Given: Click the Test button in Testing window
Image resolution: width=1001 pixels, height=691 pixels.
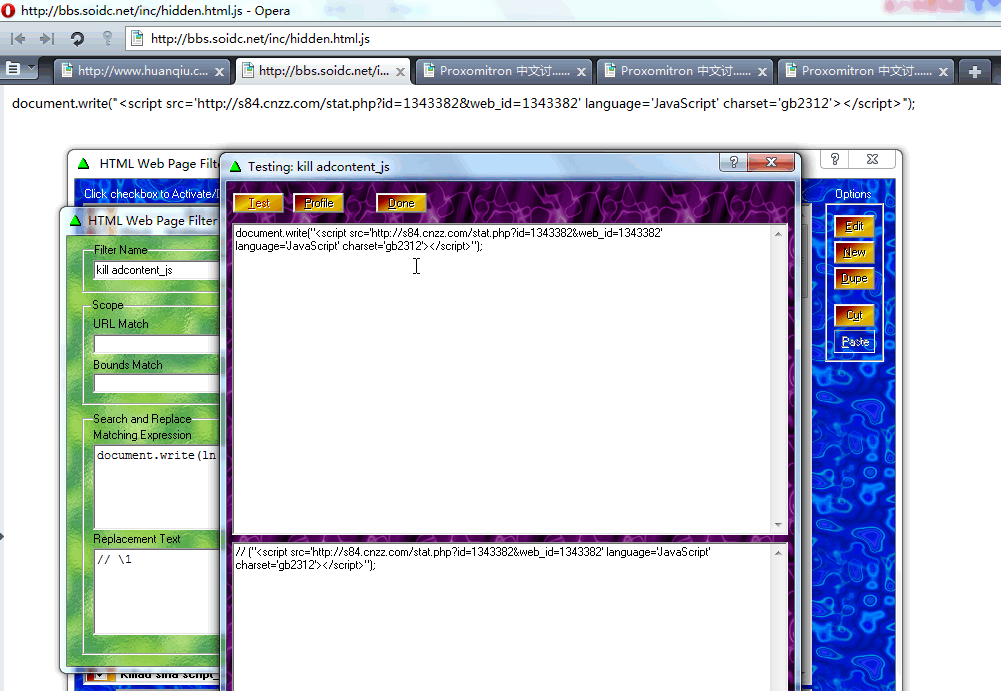Looking at the screenshot, I should tap(258, 203).
